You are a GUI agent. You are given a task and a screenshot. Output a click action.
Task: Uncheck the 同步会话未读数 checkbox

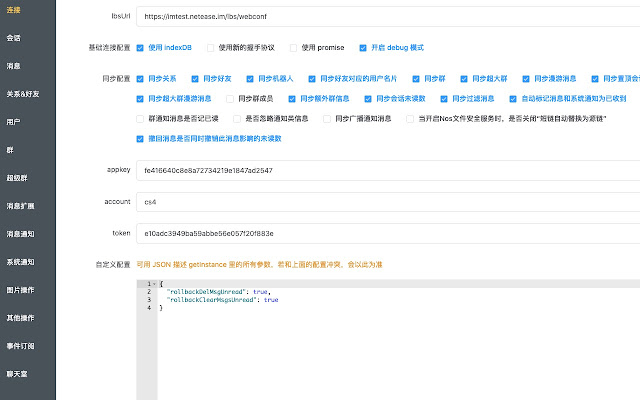pos(368,99)
